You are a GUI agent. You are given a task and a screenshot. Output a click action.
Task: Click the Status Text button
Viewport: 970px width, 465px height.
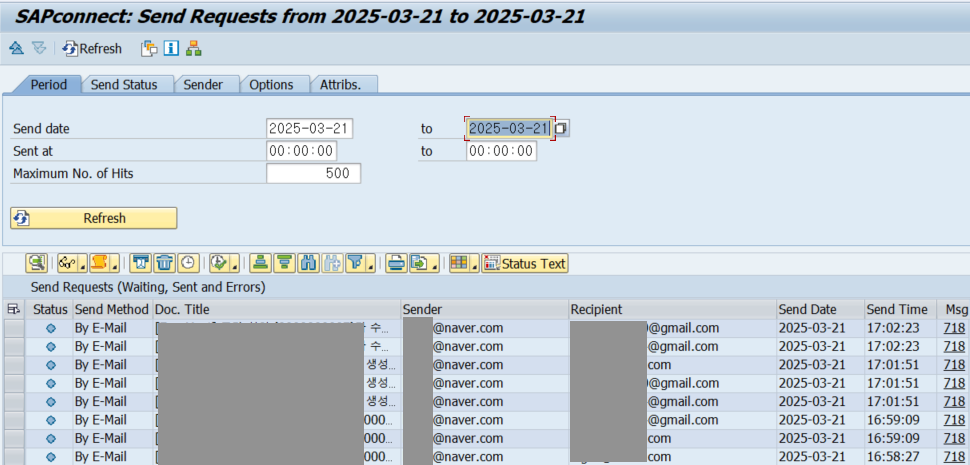click(525, 263)
